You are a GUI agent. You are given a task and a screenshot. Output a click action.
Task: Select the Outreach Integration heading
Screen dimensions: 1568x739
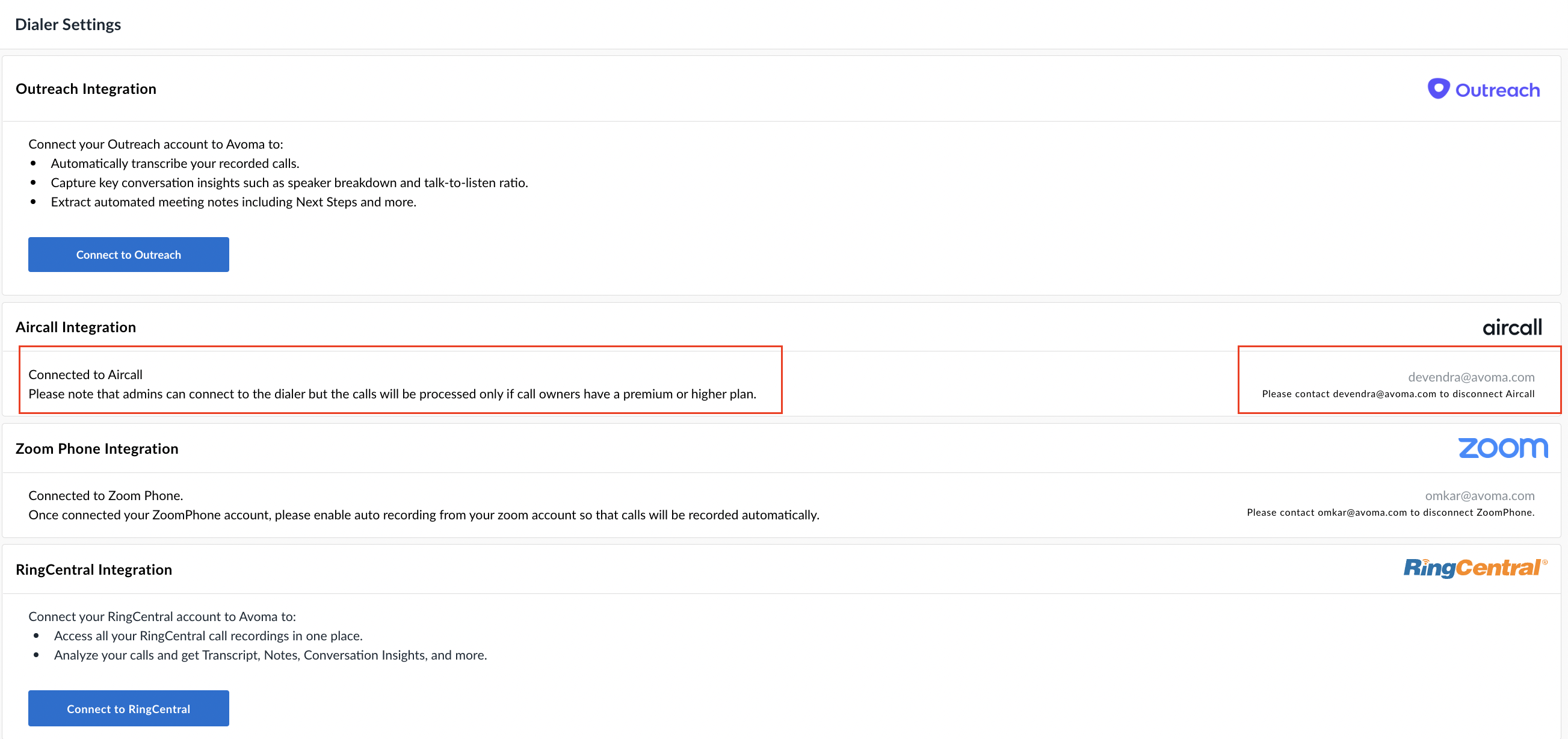pos(86,89)
